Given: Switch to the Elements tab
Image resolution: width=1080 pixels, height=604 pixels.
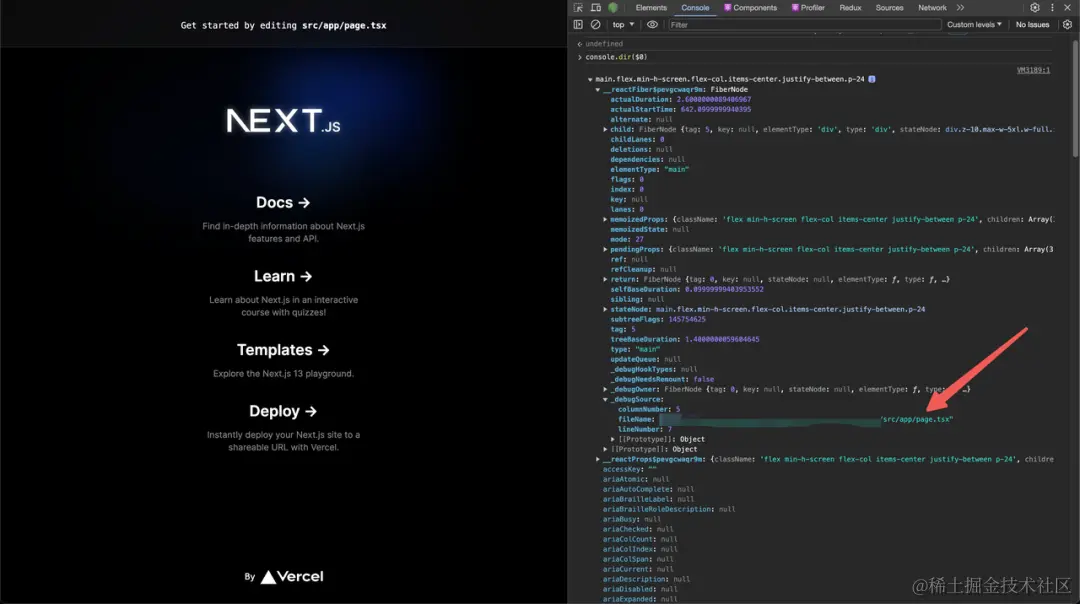Looking at the screenshot, I should point(651,8).
